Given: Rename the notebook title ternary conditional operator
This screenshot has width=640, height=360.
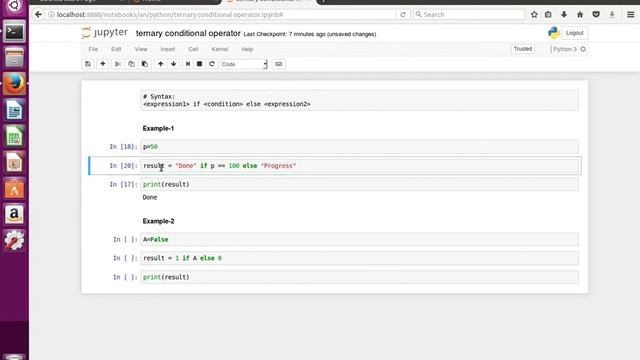Looking at the screenshot, I should click(188, 33).
